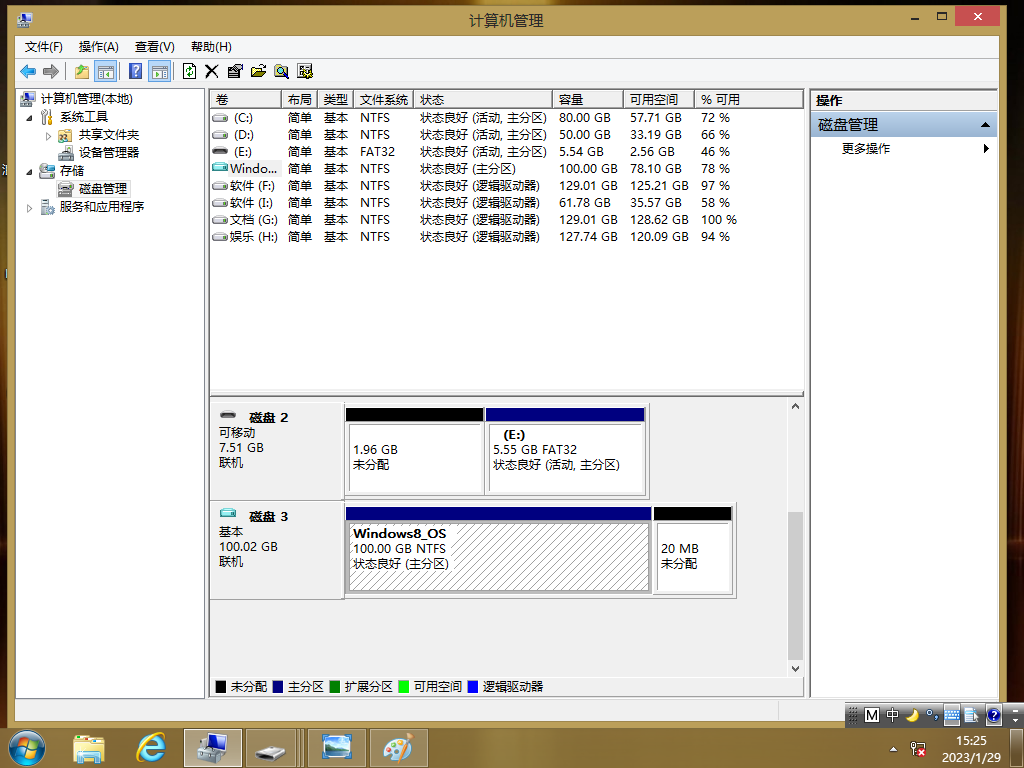Viewport: 1024px width, 768px height.
Task: Click the Refresh toolbar icon
Action: [189, 71]
